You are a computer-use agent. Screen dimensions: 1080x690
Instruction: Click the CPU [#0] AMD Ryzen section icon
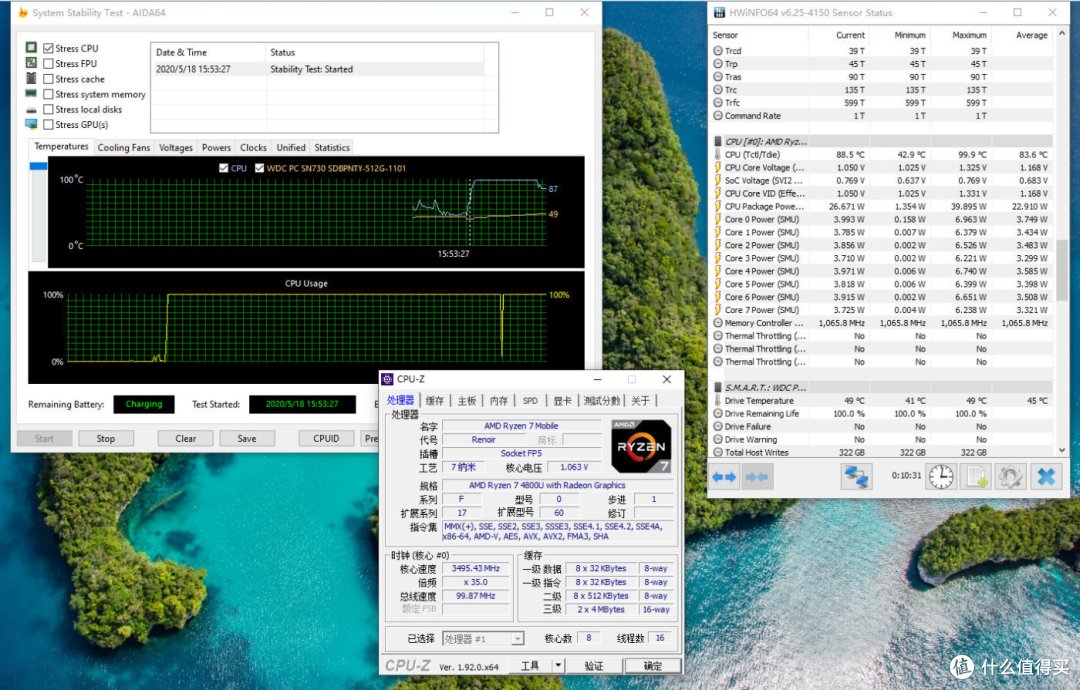point(718,141)
